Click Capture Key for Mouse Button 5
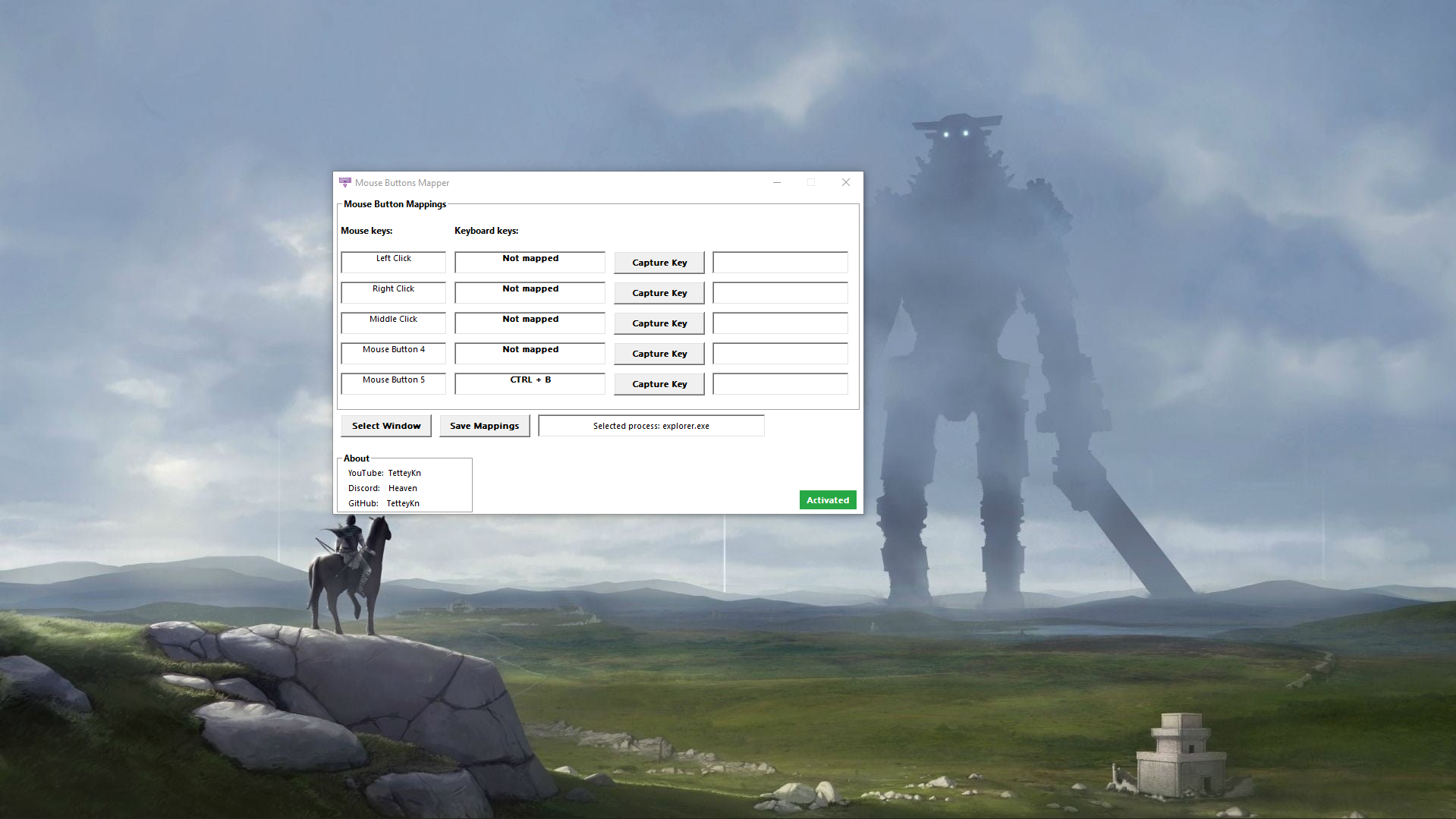 pos(659,383)
